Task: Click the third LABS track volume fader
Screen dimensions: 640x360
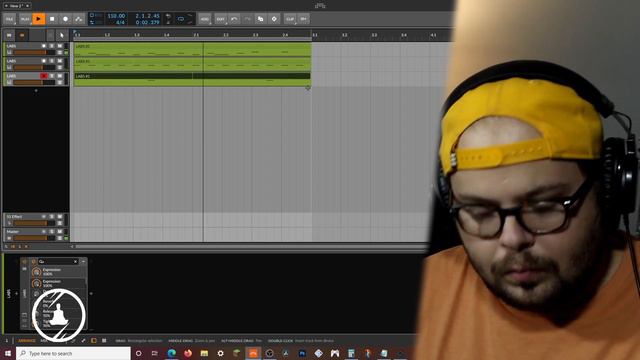Action: (x=34, y=82)
